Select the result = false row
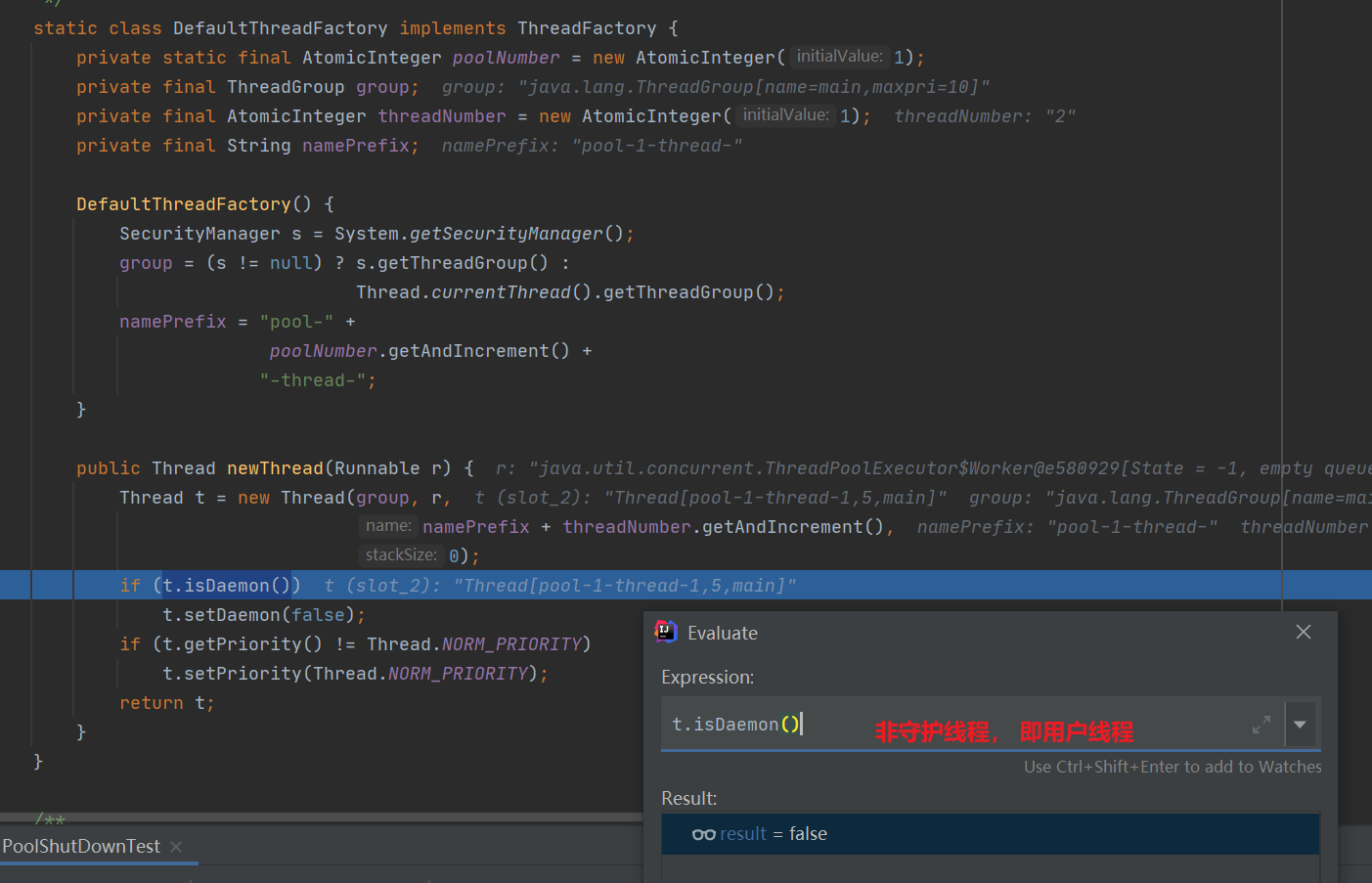 [x=991, y=834]
